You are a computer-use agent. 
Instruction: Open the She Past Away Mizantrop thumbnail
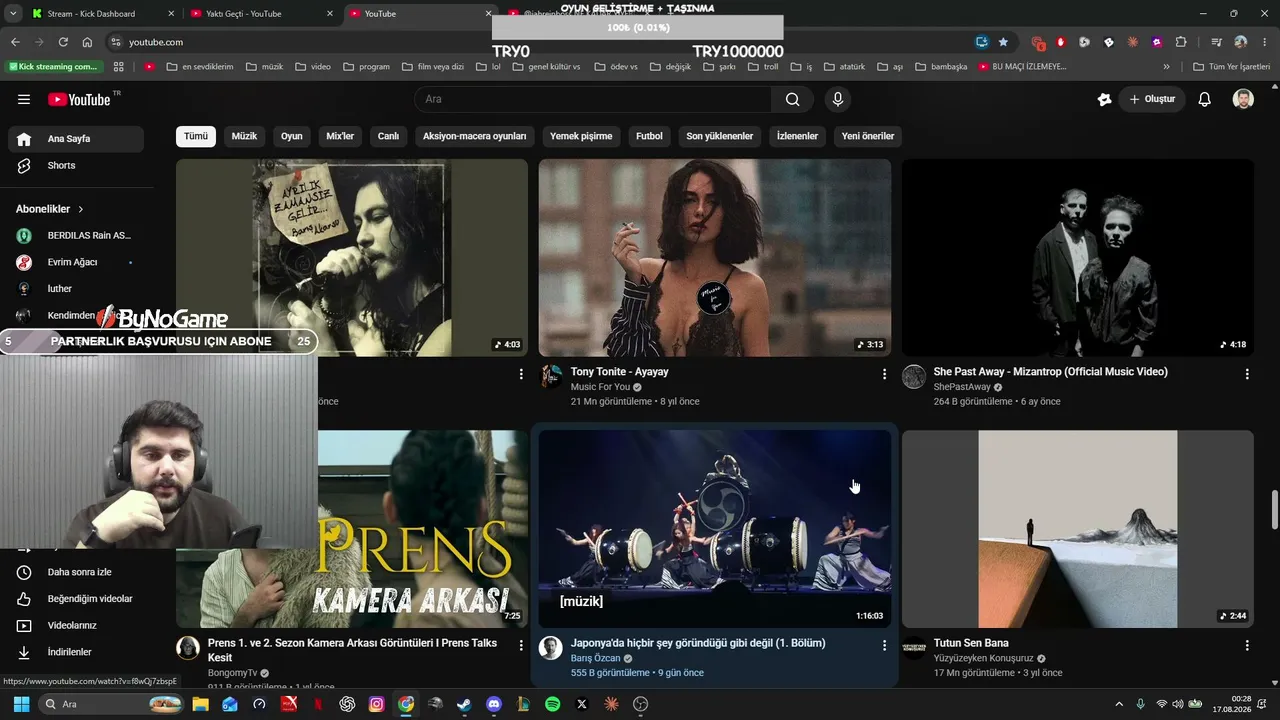coord(1078,257)
